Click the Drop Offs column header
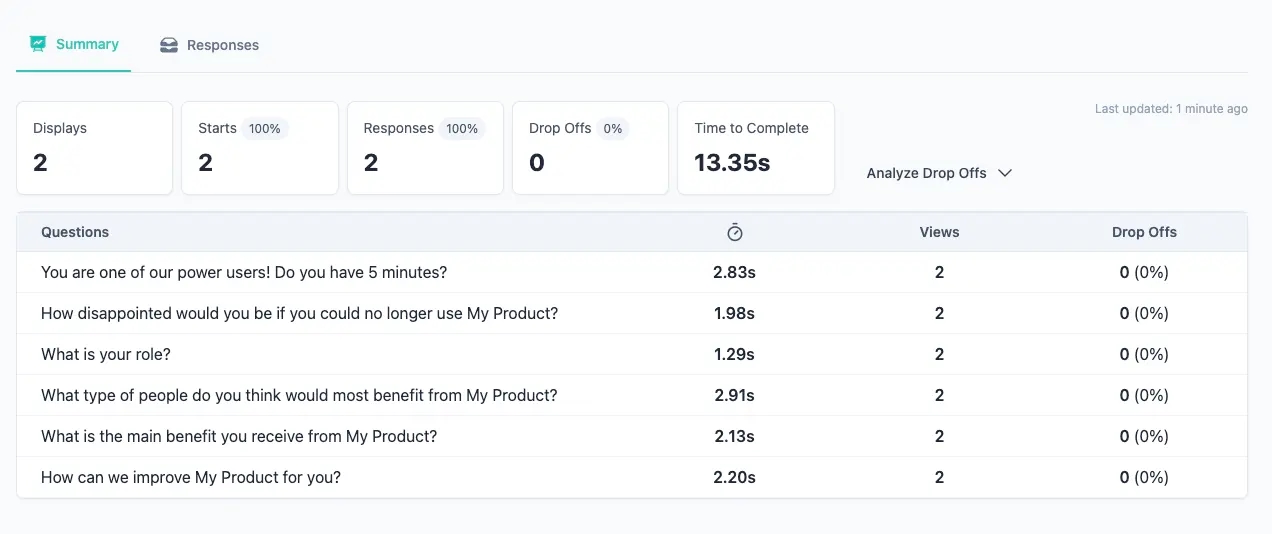 (1144, 232)
